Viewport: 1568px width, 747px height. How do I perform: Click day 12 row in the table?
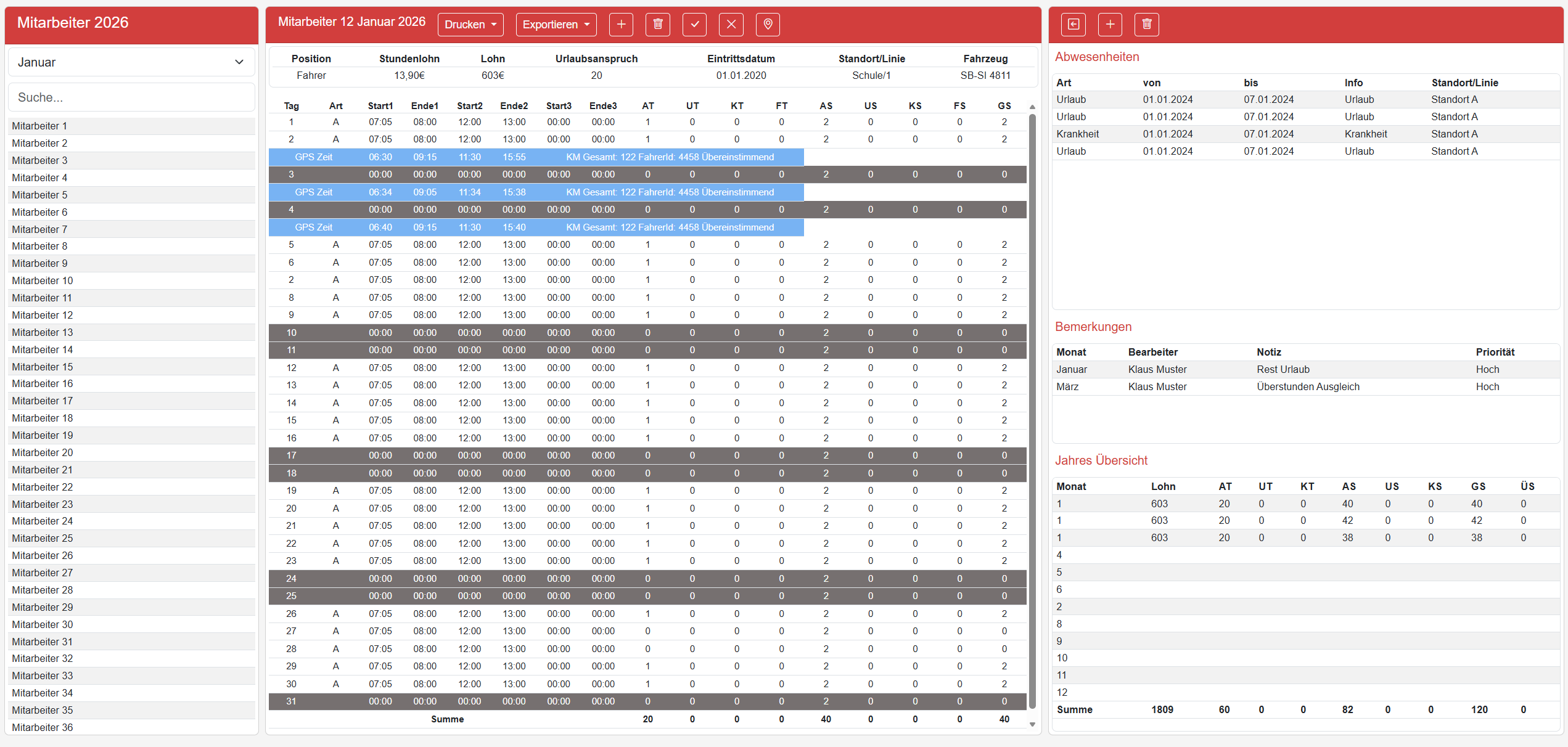pos(647,368)
